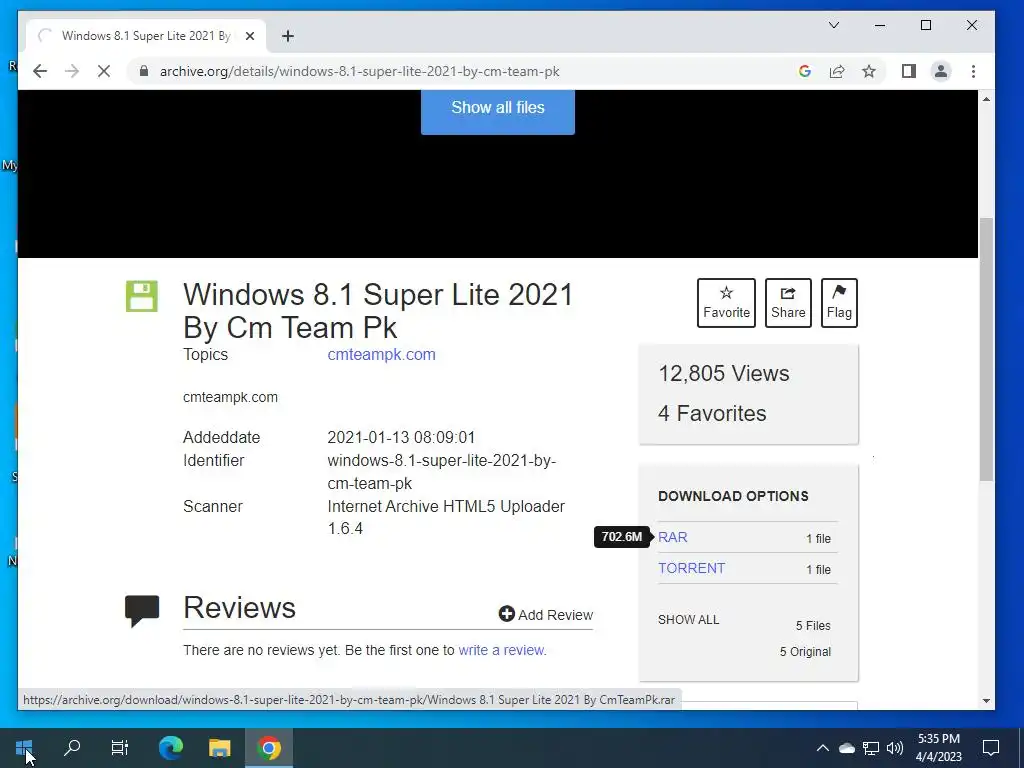Show hidden tray icons chevron
The width and height of the screenshot is (1024, 768).
tap(823, 748)
